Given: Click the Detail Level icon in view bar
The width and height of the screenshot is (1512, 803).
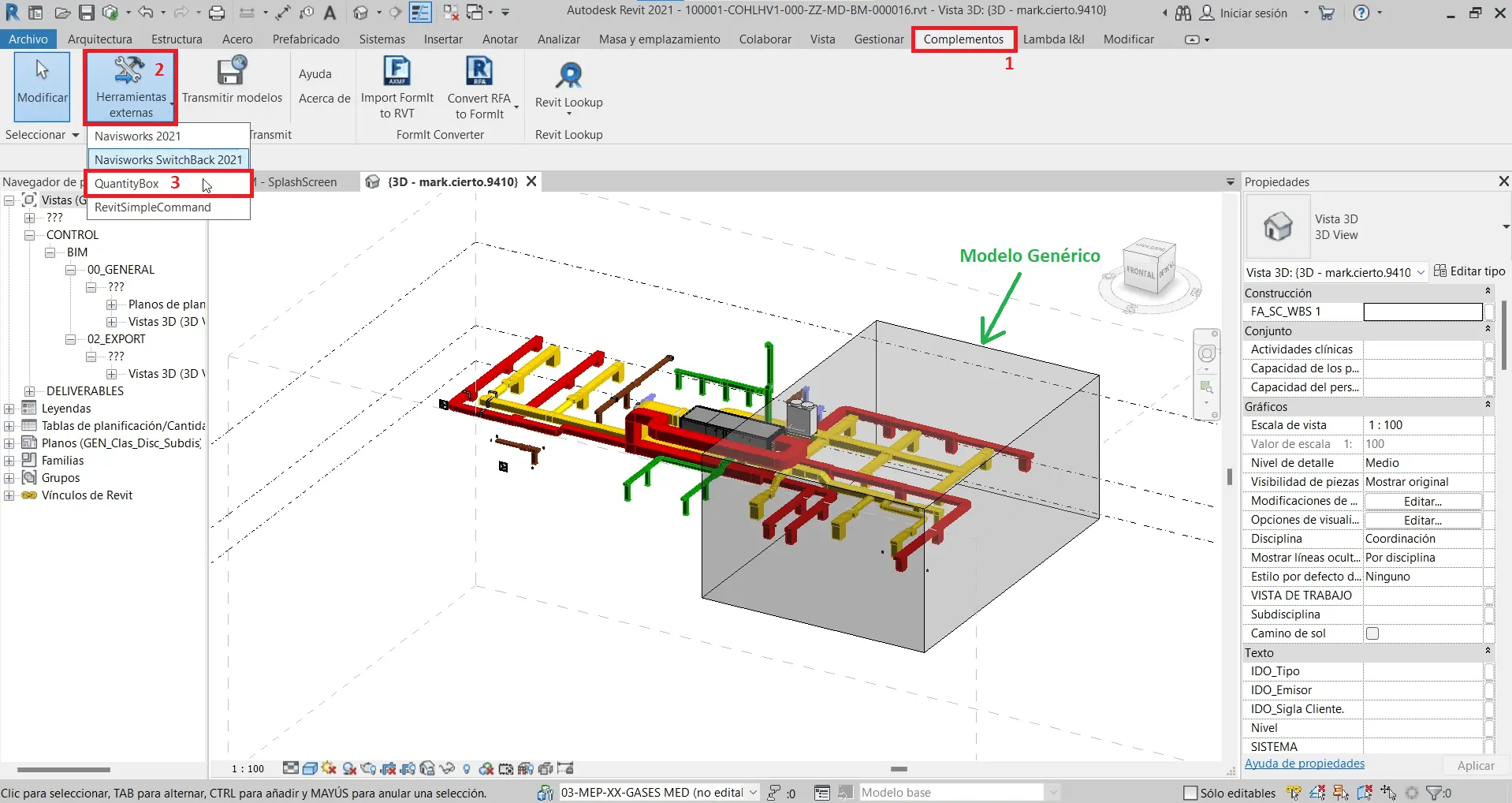Looking at the screenshot, I should click(x=290, y=768).
